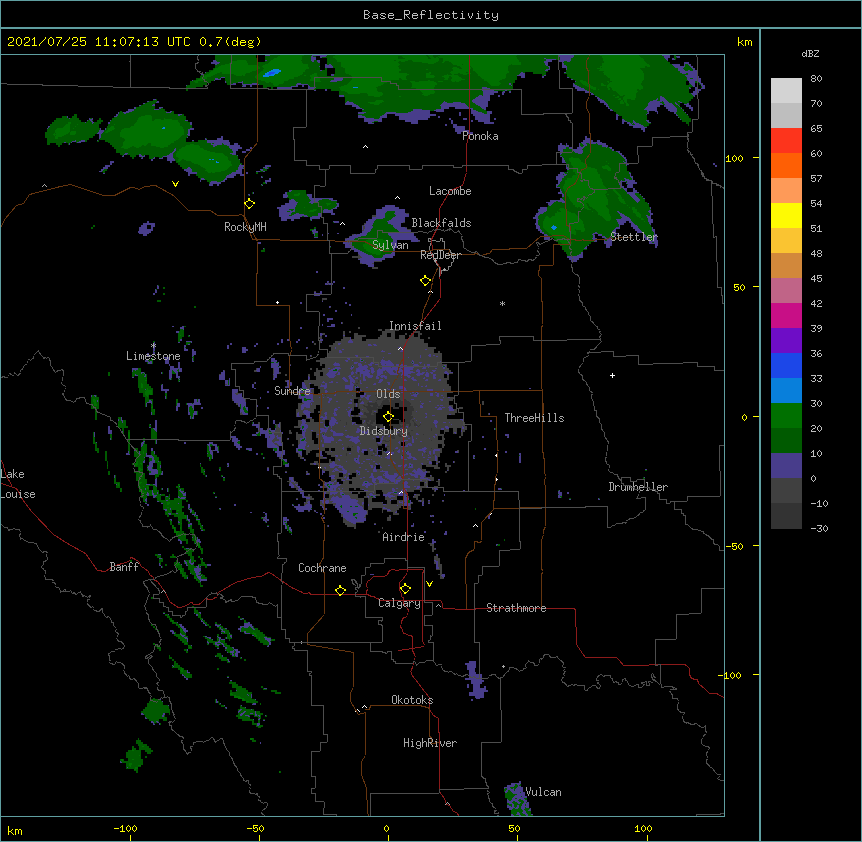Screen dimensions: 862x842
Task: Select the -100 tick on the vertical axis
Action: click(731, 675)
